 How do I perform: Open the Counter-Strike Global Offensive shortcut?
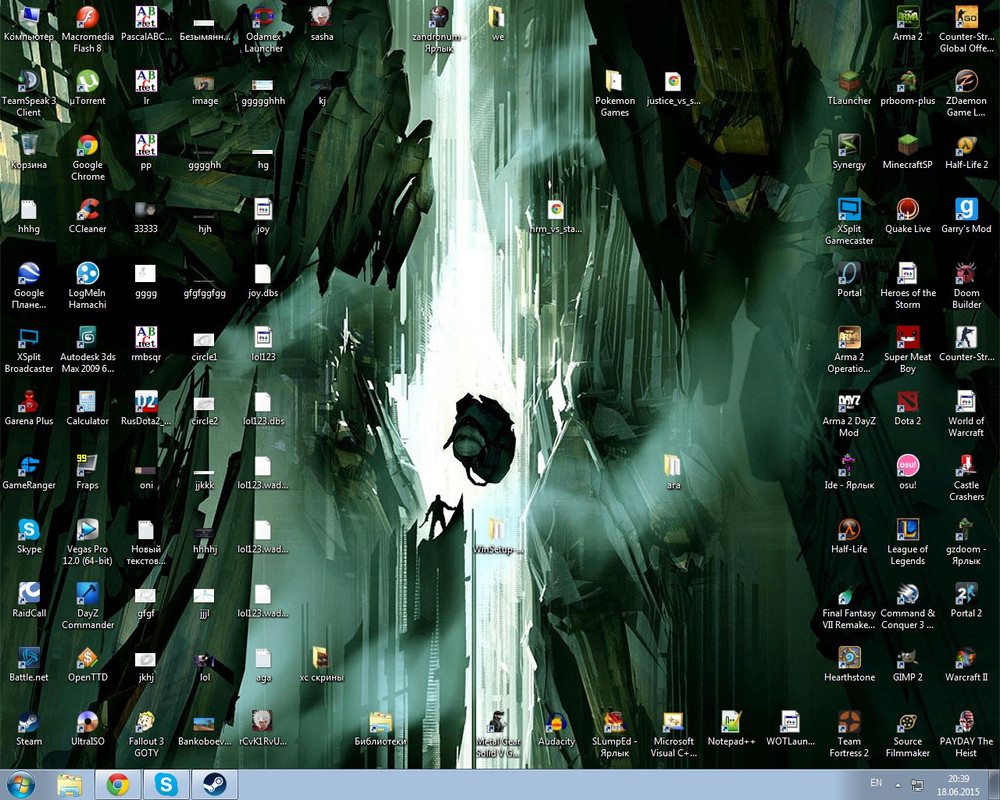(966, 29)
